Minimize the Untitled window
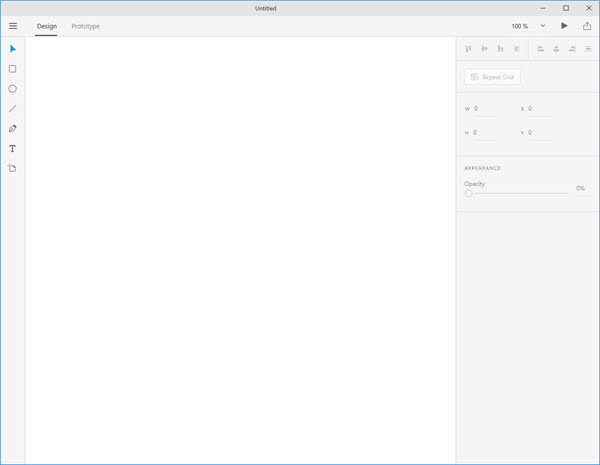Screen dimensions: 600x465 pos(543,8)
